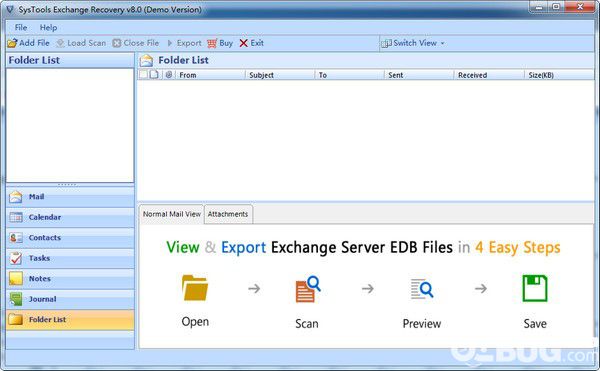Click the Add File toolbar icon
Image resolution: width=600 pixels, height=371 pixels.
click(12, 43)
